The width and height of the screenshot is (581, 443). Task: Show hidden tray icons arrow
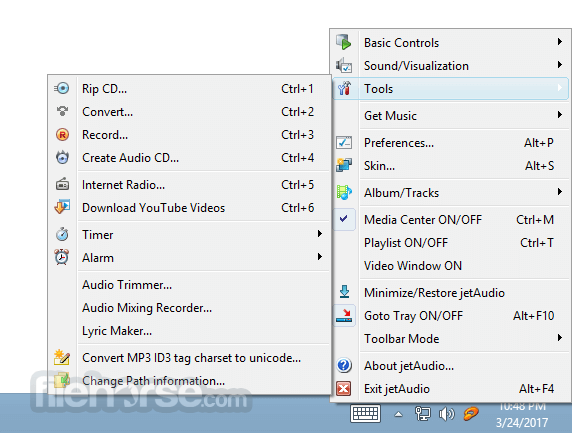398,414
